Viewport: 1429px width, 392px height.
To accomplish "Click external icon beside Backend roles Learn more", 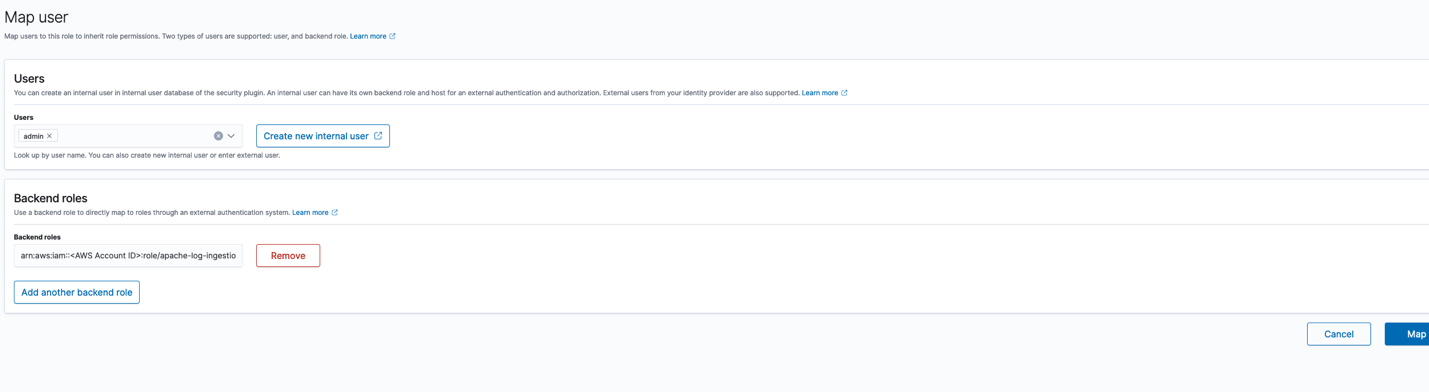I will pyautogui.click(x=334, y=212).
